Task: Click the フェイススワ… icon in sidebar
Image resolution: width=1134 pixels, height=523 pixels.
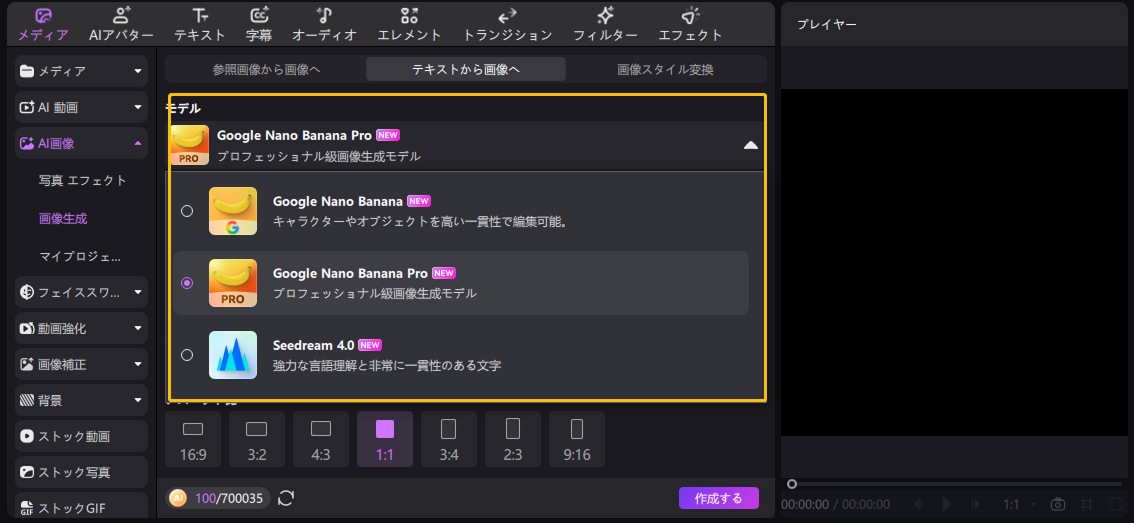Action: click(27, 292)
